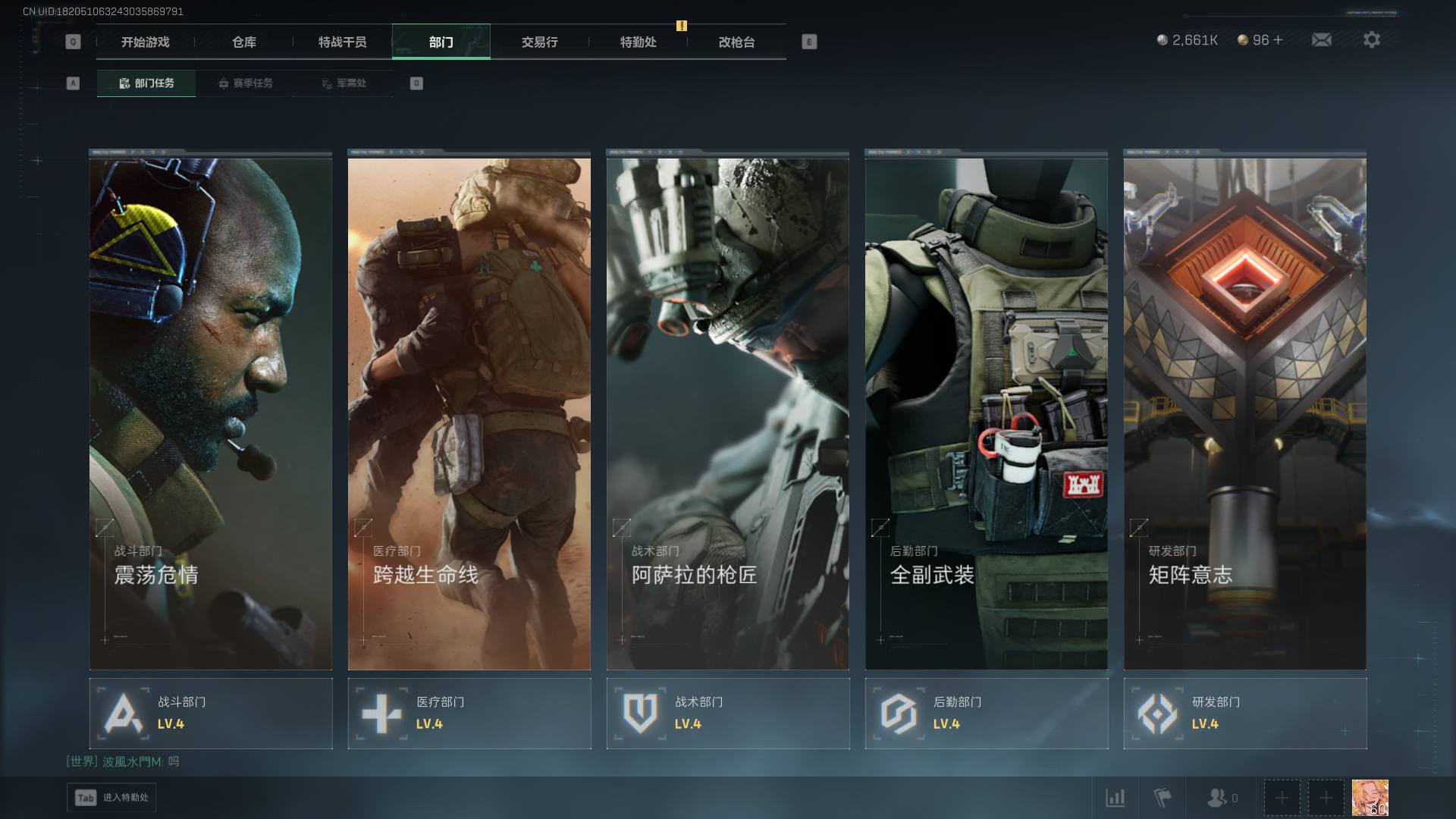Click the 战术部门 shield icon
The image size is (1456, 819).
tap(640, 714)
